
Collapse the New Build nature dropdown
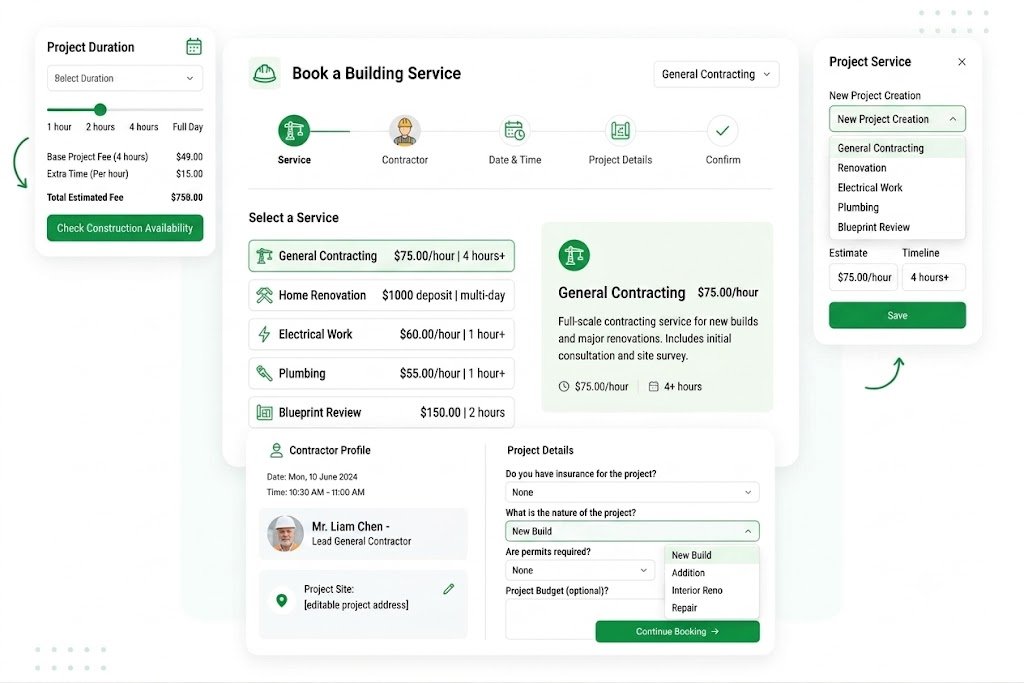click(632, 531)
